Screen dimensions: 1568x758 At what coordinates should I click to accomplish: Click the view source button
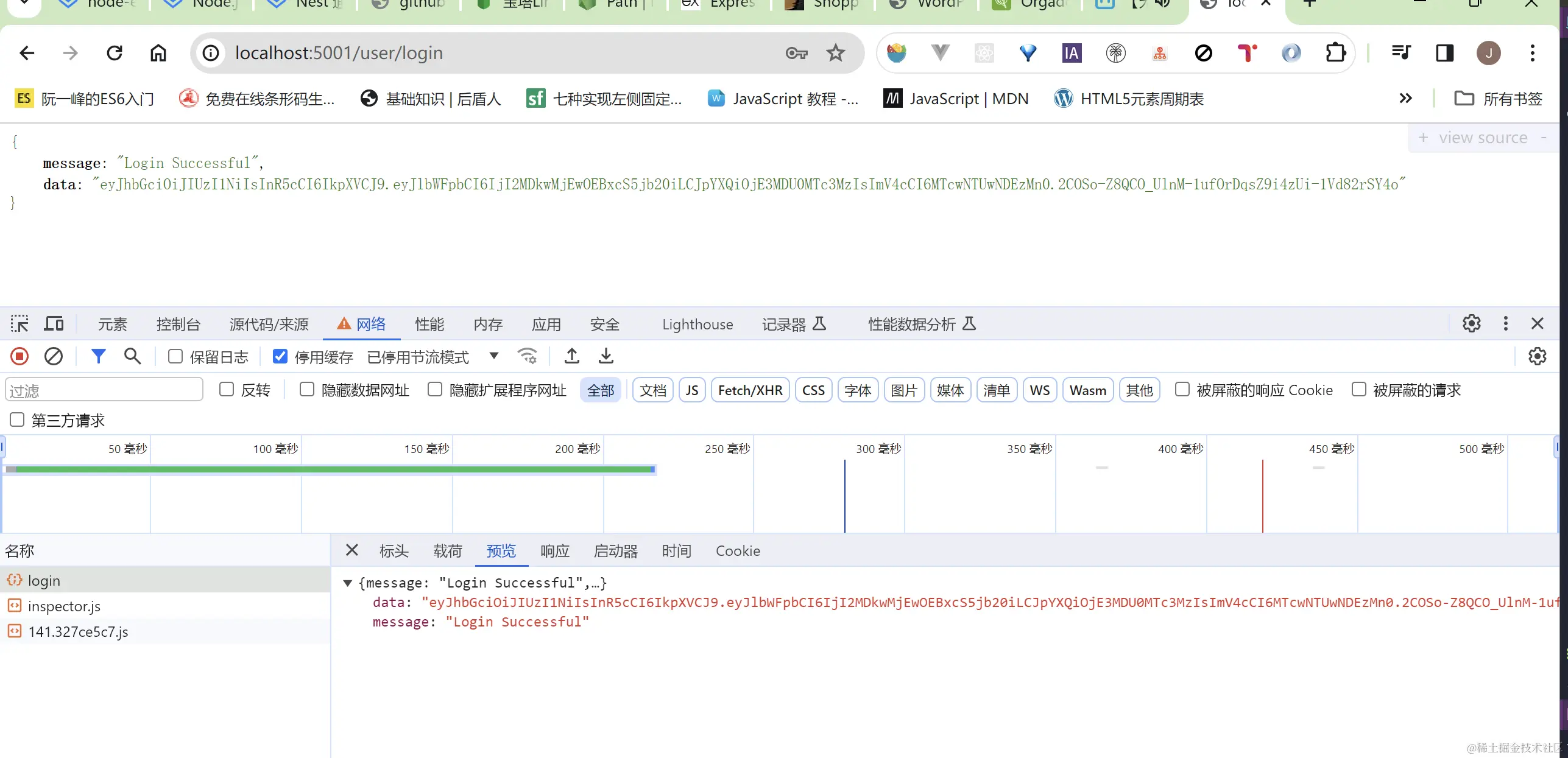pos(1483,138)
